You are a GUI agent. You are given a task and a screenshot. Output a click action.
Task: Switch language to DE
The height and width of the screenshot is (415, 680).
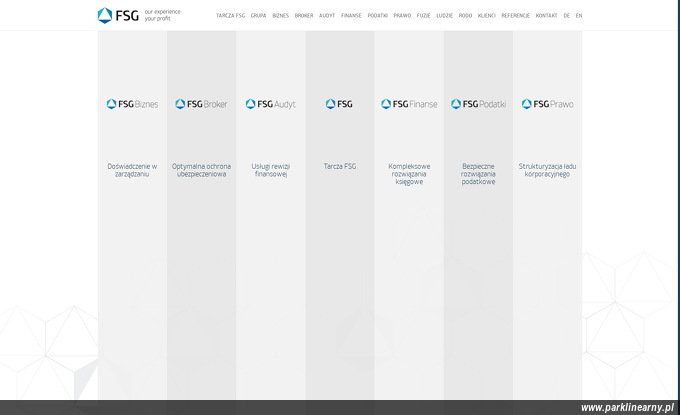(x=566, y=16)
